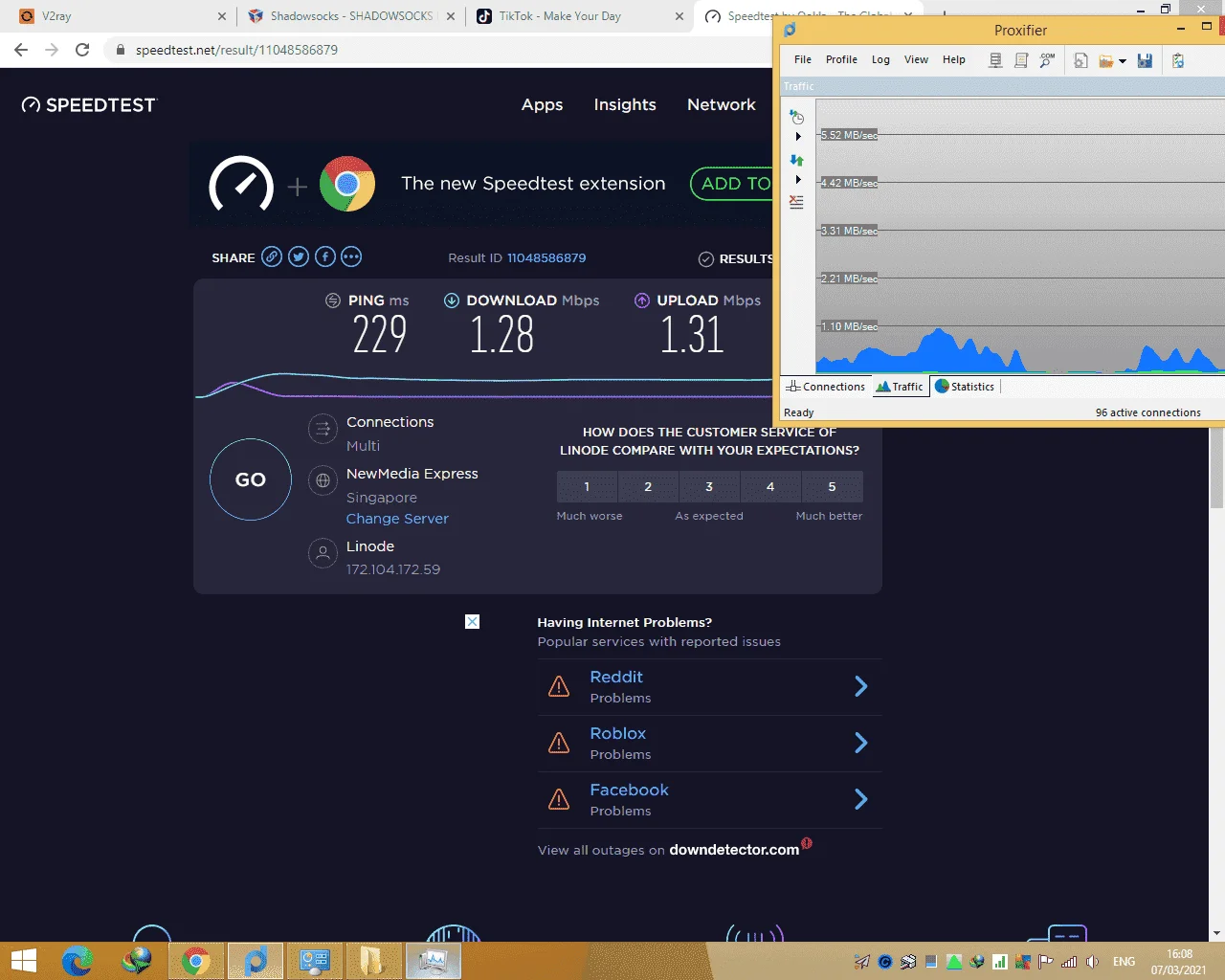The image size is (1225, 980).
Task: Open more share options (ellipsis icon)
Action: [351, 256]
